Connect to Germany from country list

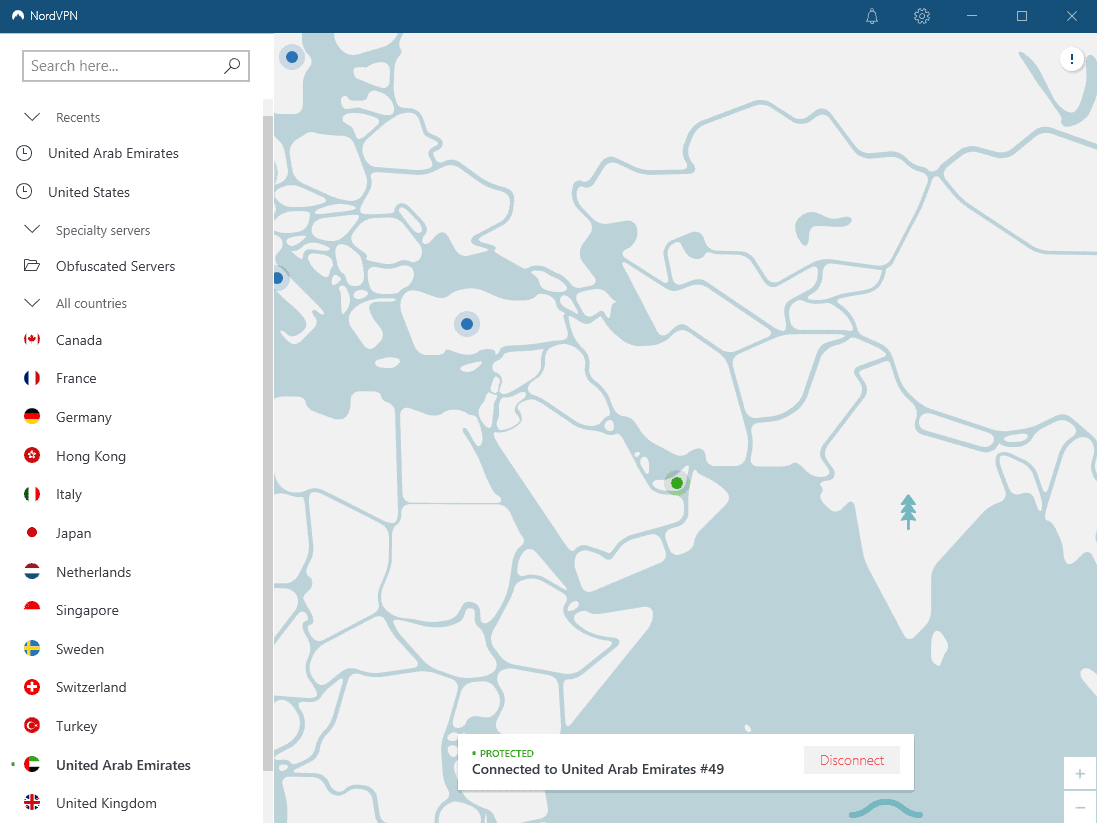pyautogui.click(x=84, y=417)
